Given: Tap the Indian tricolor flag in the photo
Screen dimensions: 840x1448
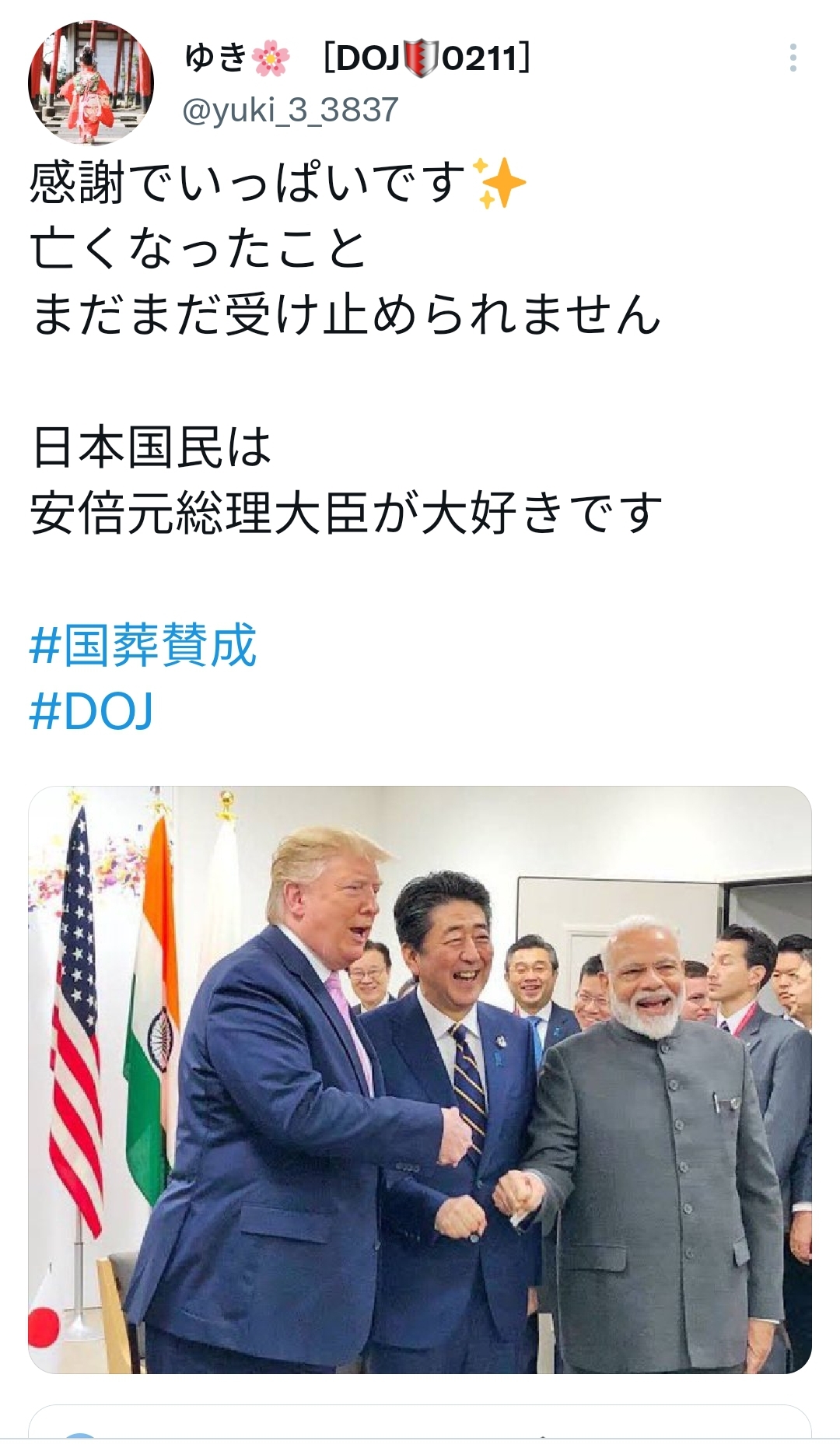Looking at the screenshot, I should click(x=155, y=1011).
